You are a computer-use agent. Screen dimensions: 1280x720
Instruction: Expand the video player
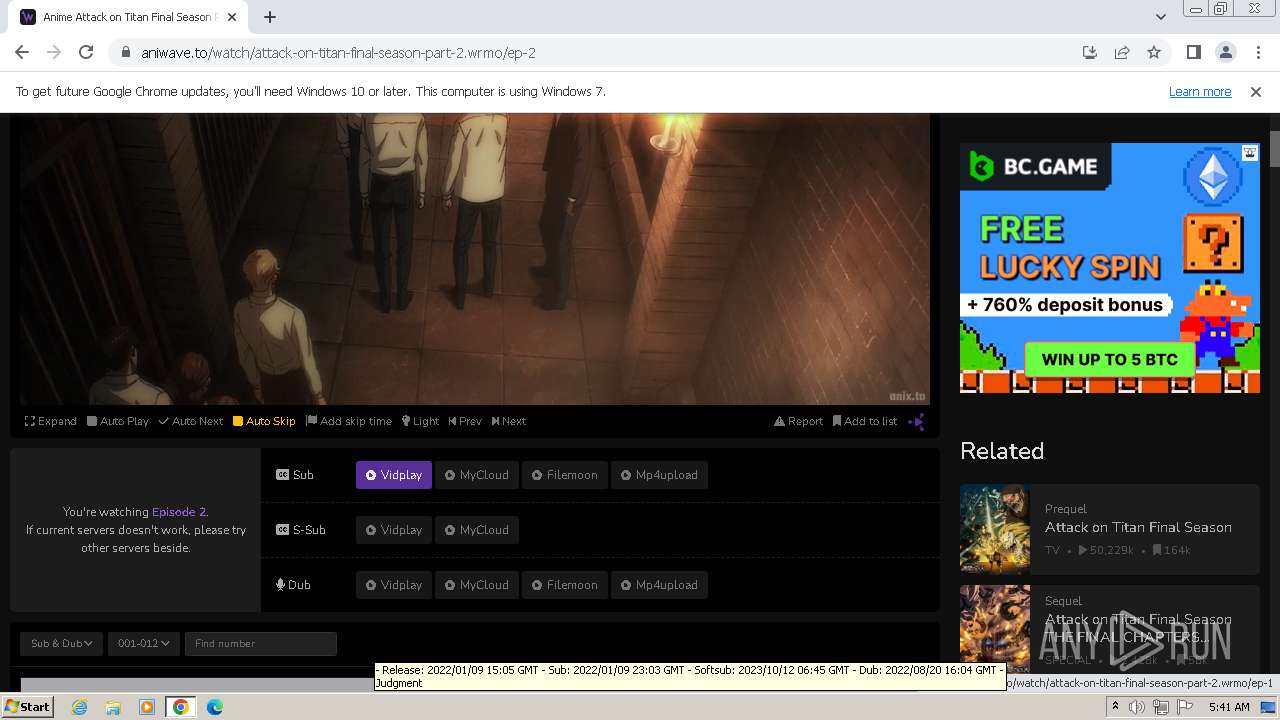(51, 421)
